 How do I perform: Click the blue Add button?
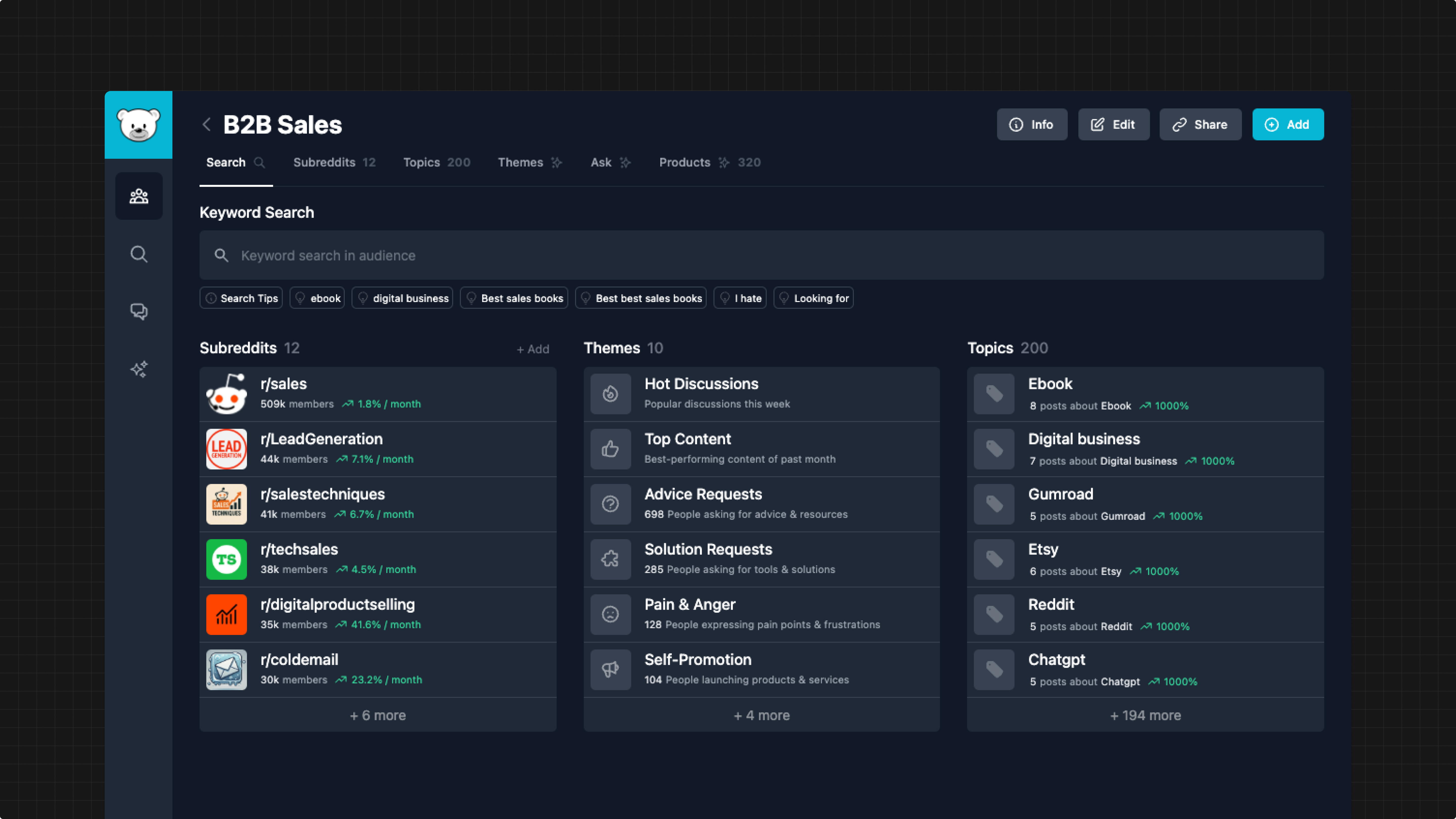click(x=1288, y=124)
